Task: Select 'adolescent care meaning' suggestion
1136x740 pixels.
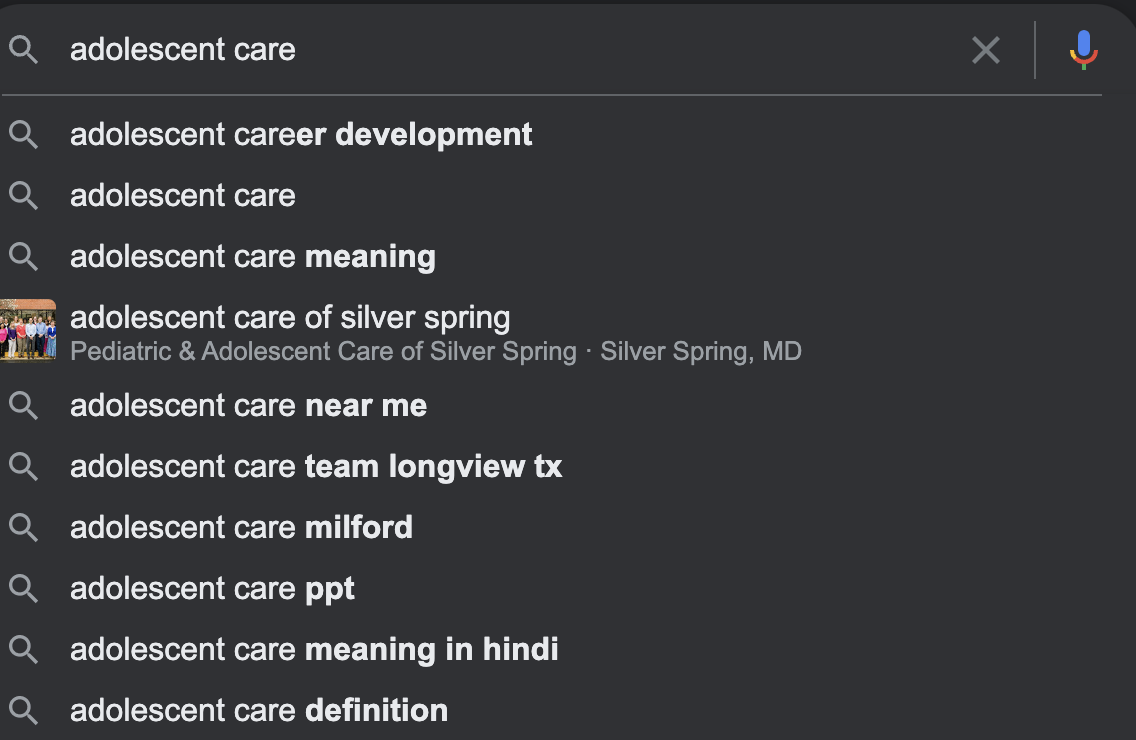Action: coord(253,257)
